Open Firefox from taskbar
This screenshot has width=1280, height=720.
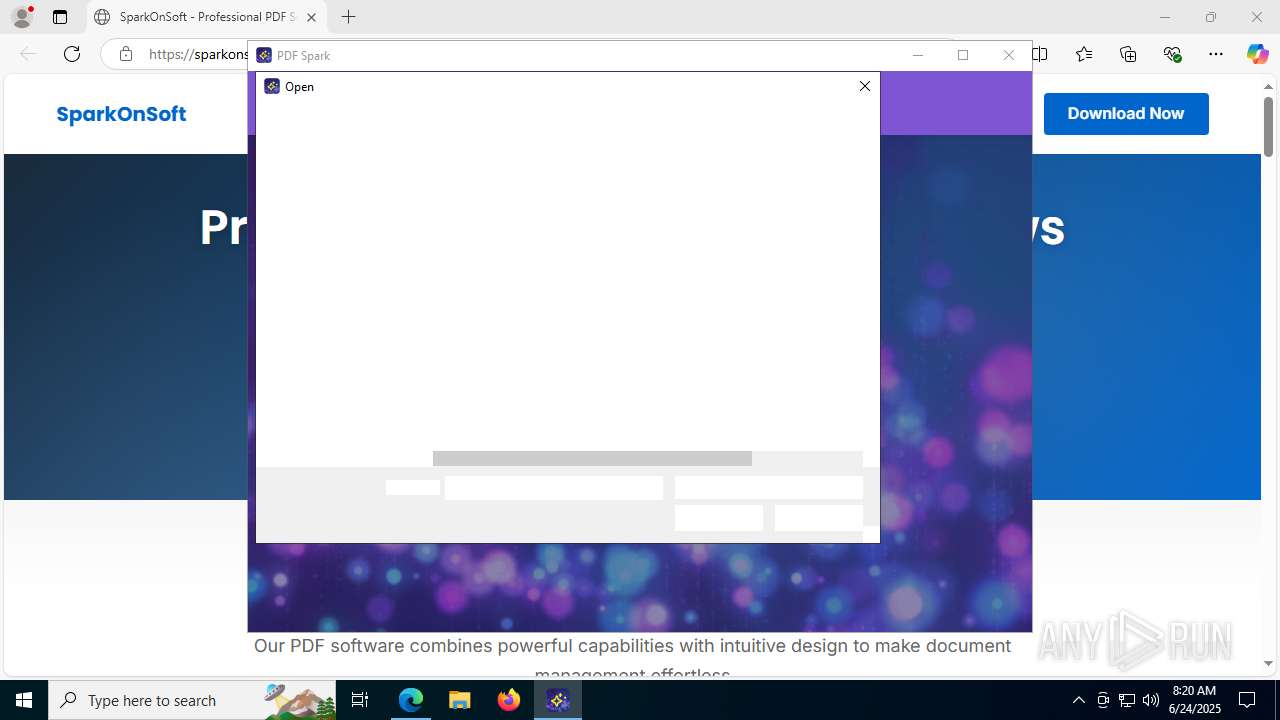point(509,700)
